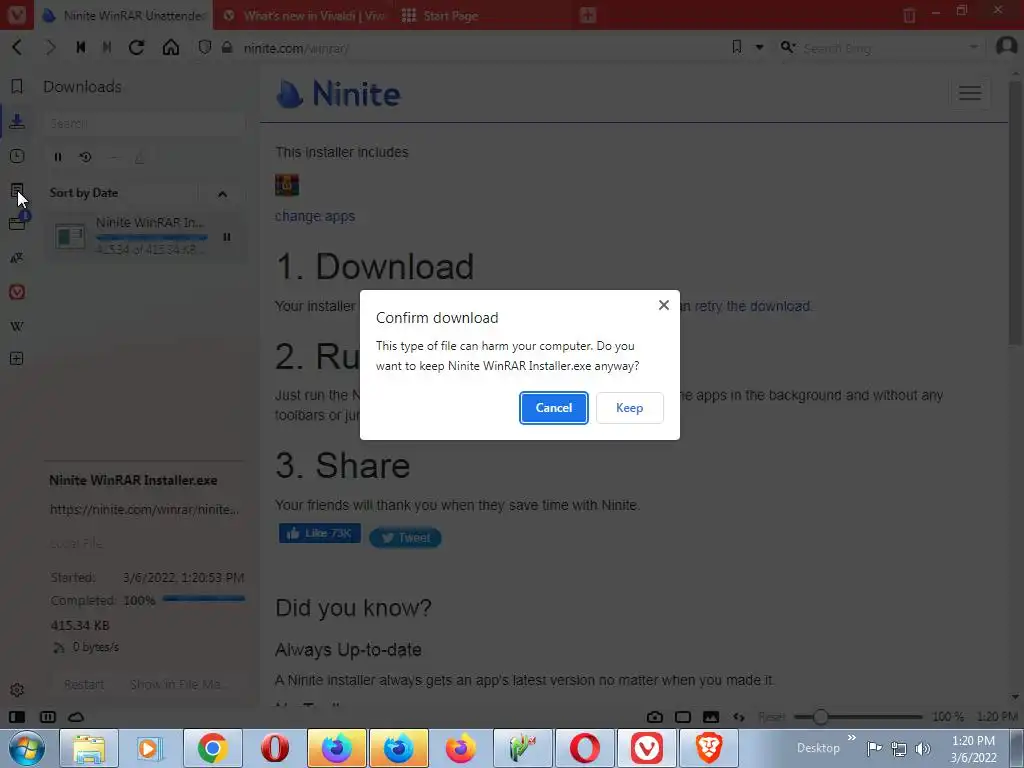Open the Windows Start button
The width and height of the screenshot is (1024, 768).
point(27,748)
